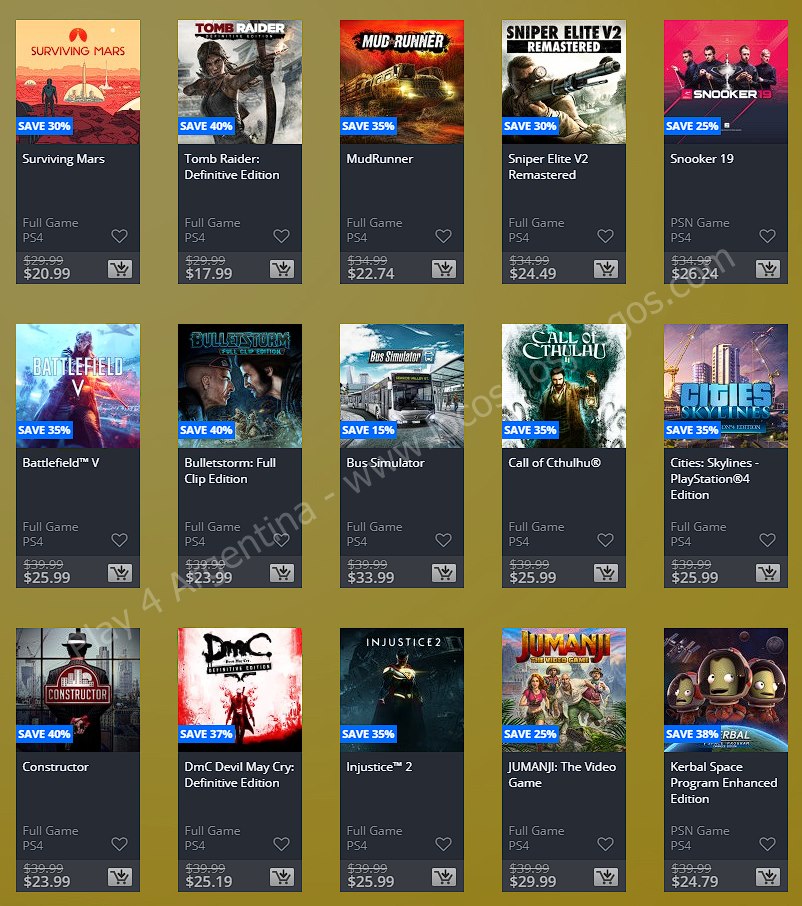Toggle wishlist heart for Bus Simulator

[443, 540]
